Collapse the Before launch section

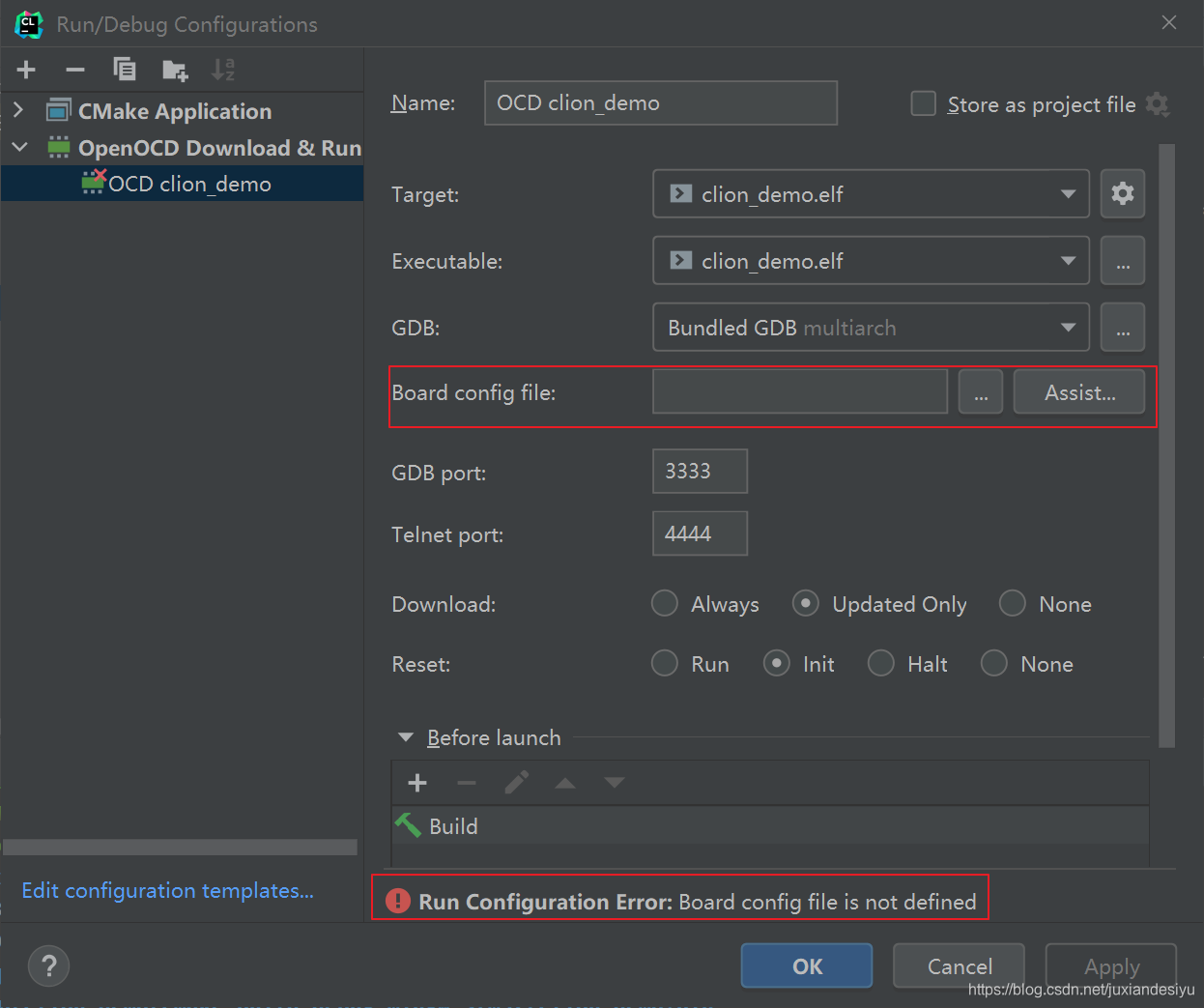pyautogui.click(x=406, y=737)
